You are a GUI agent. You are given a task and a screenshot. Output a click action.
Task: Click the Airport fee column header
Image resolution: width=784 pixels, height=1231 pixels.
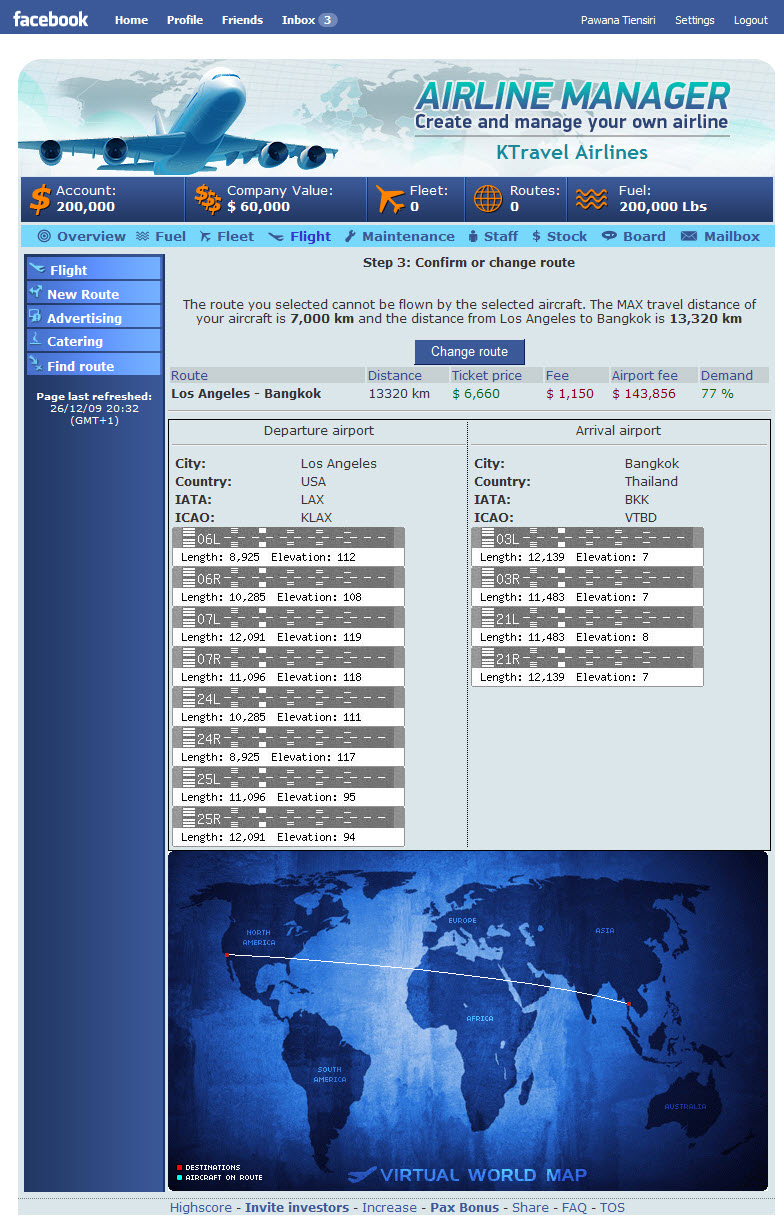[x=645, y=375]
